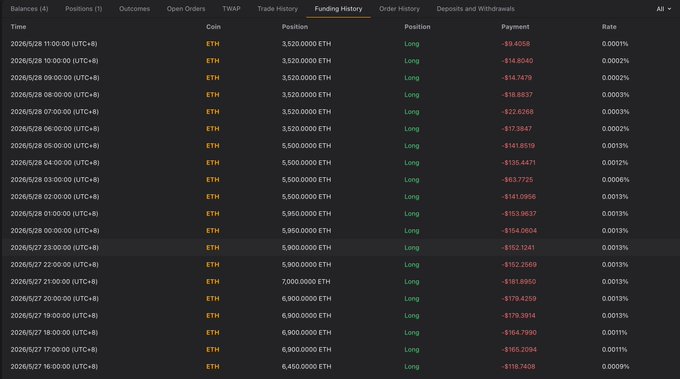Image resolution: width=680 pixels, height=379 pixels.
Task: Open the Order History tab
Action: [399, 9]
